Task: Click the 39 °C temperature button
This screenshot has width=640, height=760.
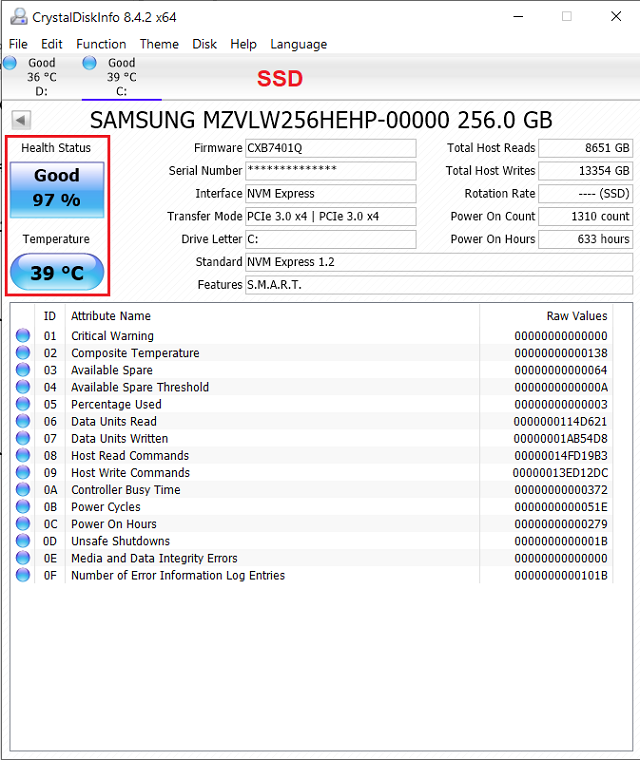Action: pyautogui.click(x=57, y=272)
